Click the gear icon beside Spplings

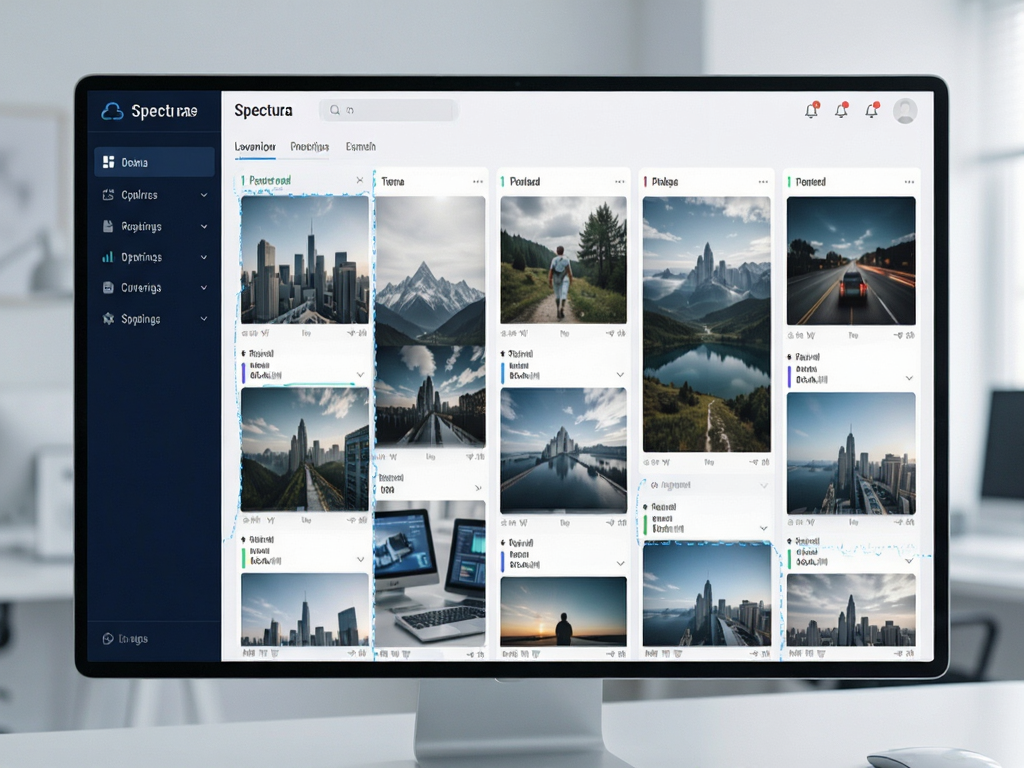[108, 319]
